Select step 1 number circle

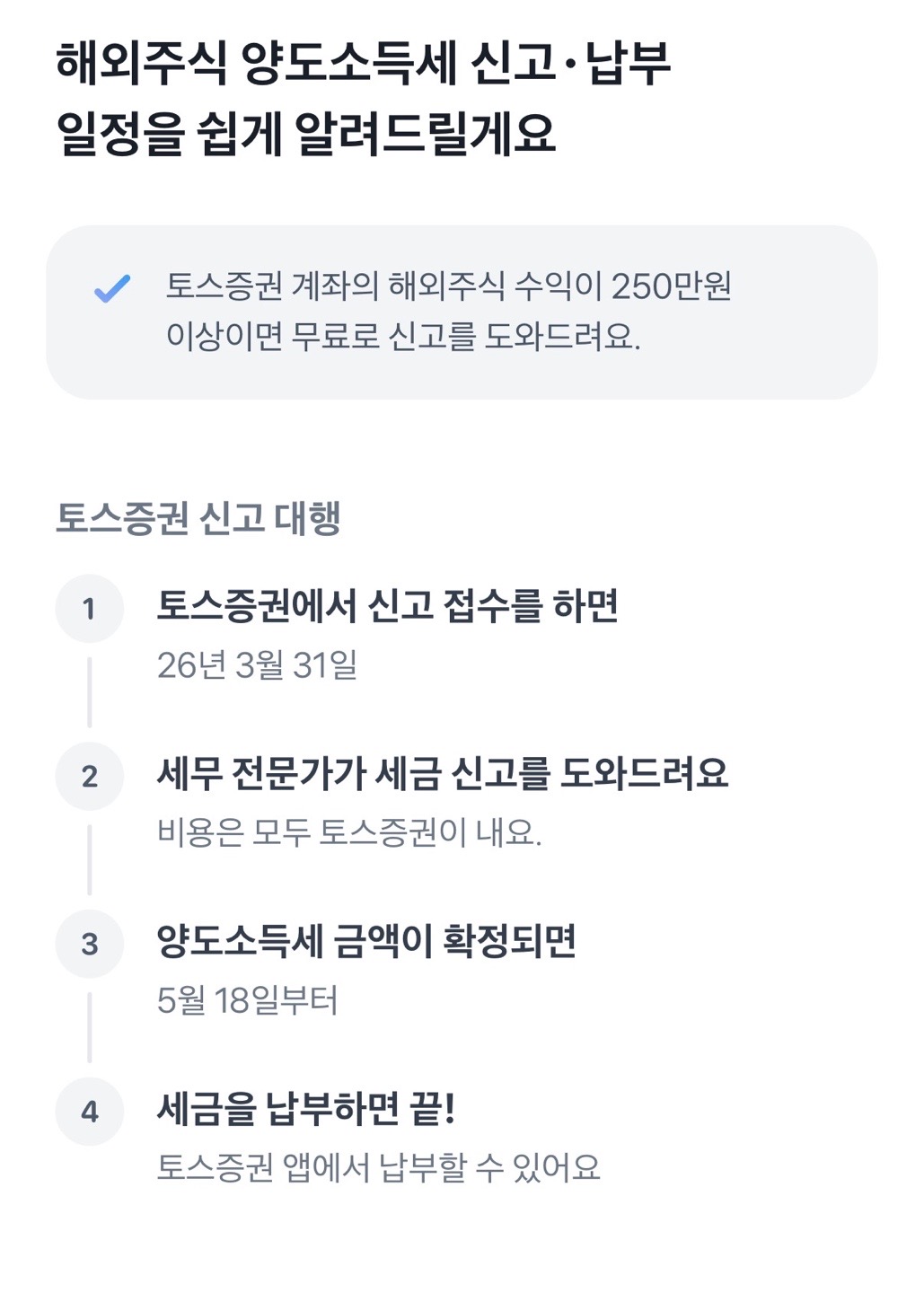[89, 609]
